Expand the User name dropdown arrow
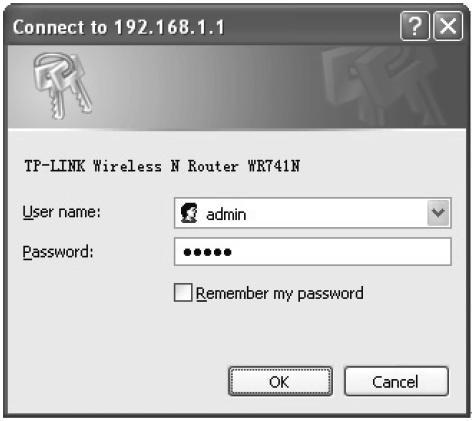The height and width of the screenshot is (421, 473). 438,213
